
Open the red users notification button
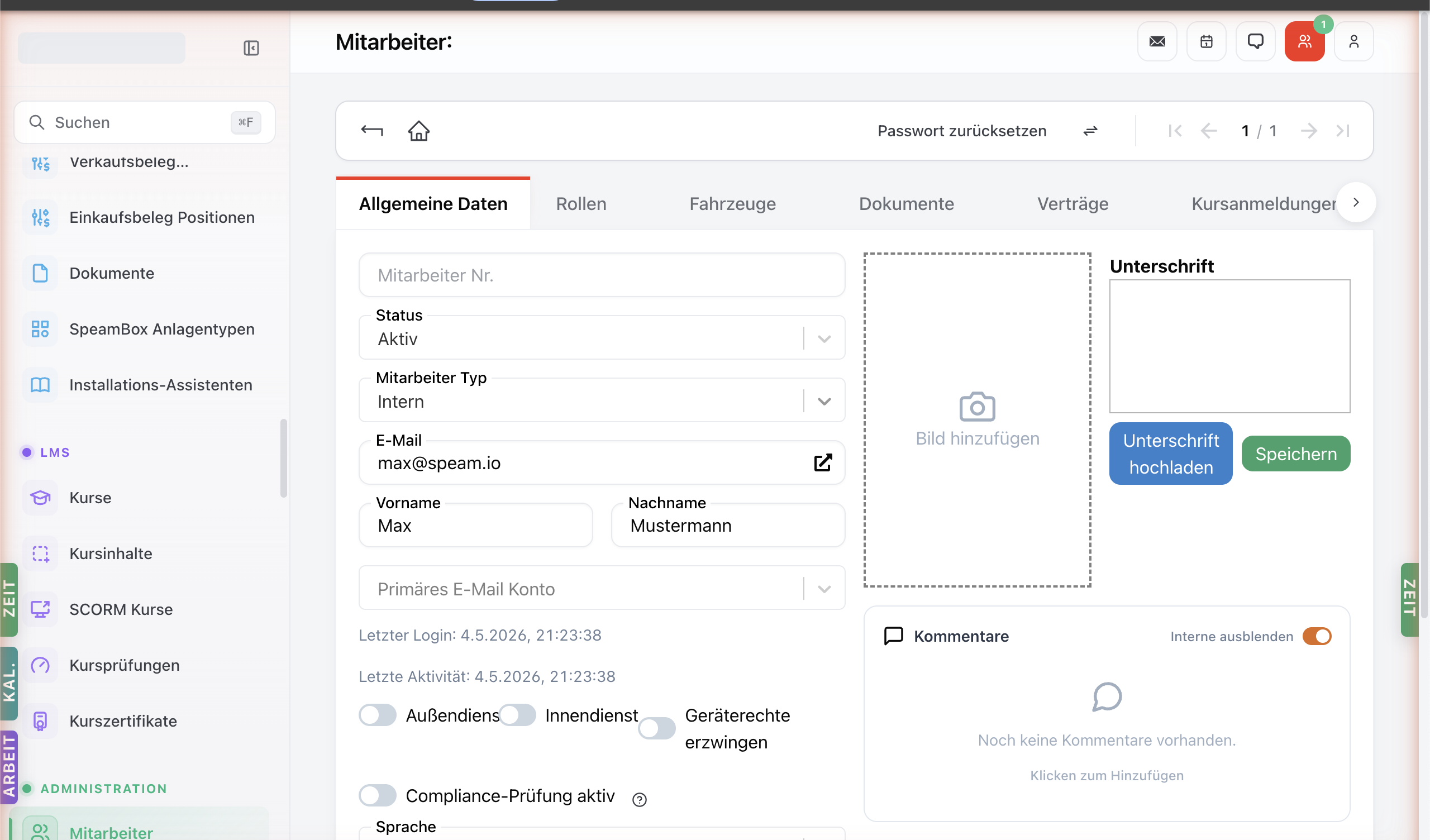tap(1304, 41)
